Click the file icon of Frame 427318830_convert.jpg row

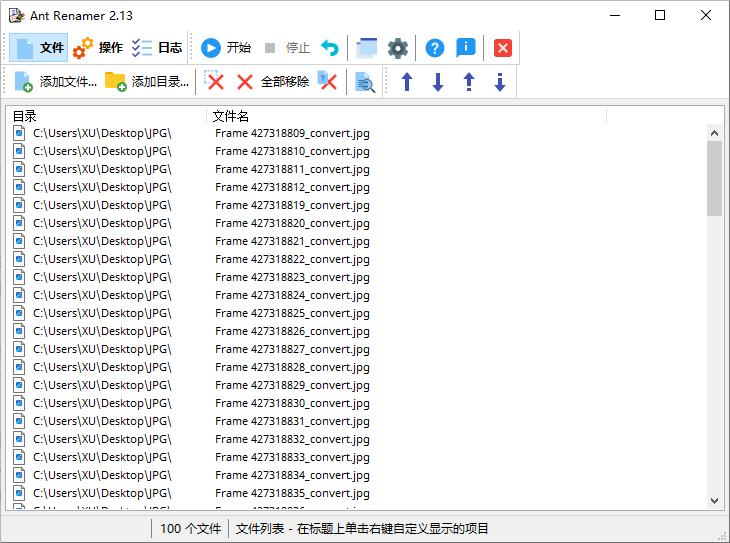tap(19, 403)
